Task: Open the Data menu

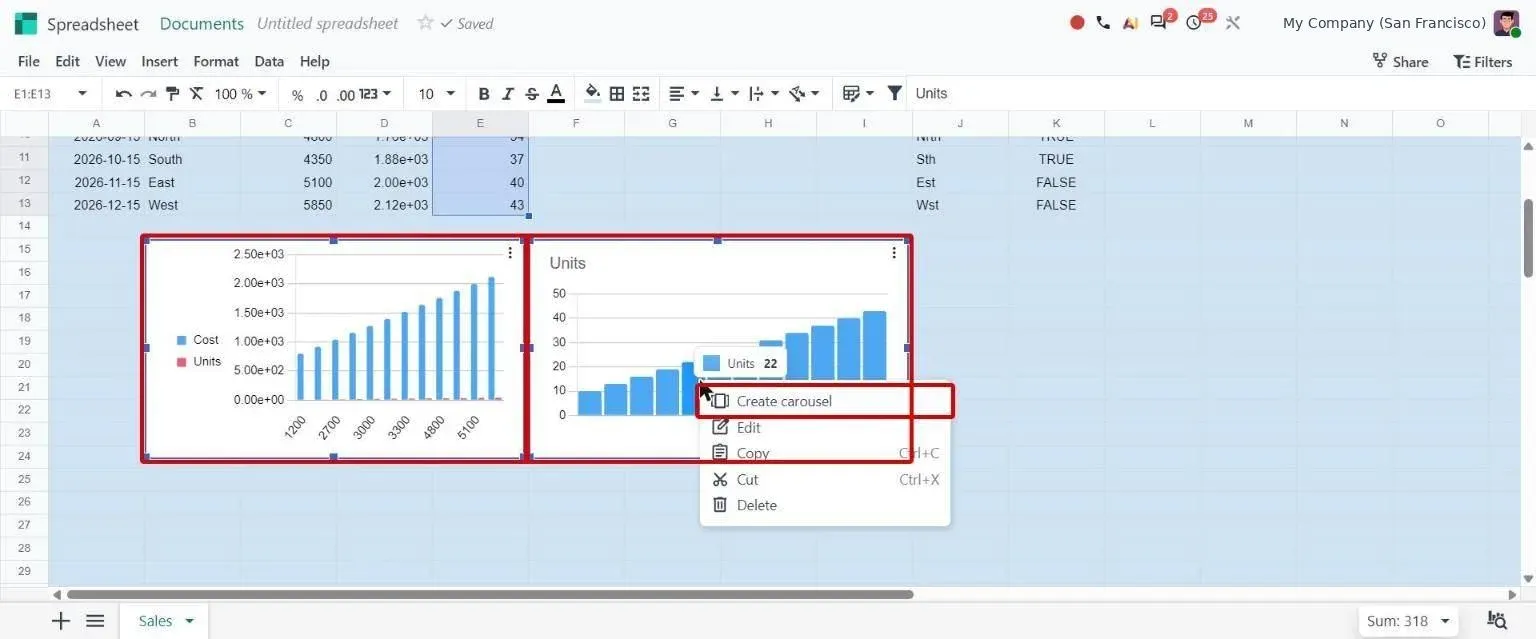Action: click(x=269, y=61)
